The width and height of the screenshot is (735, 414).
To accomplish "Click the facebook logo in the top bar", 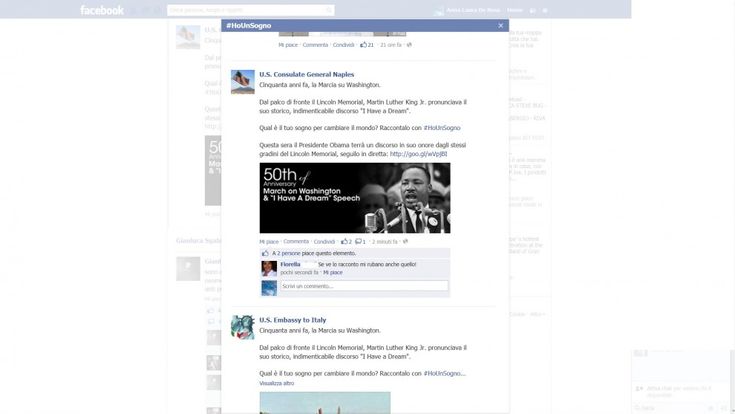I will 102,10.
